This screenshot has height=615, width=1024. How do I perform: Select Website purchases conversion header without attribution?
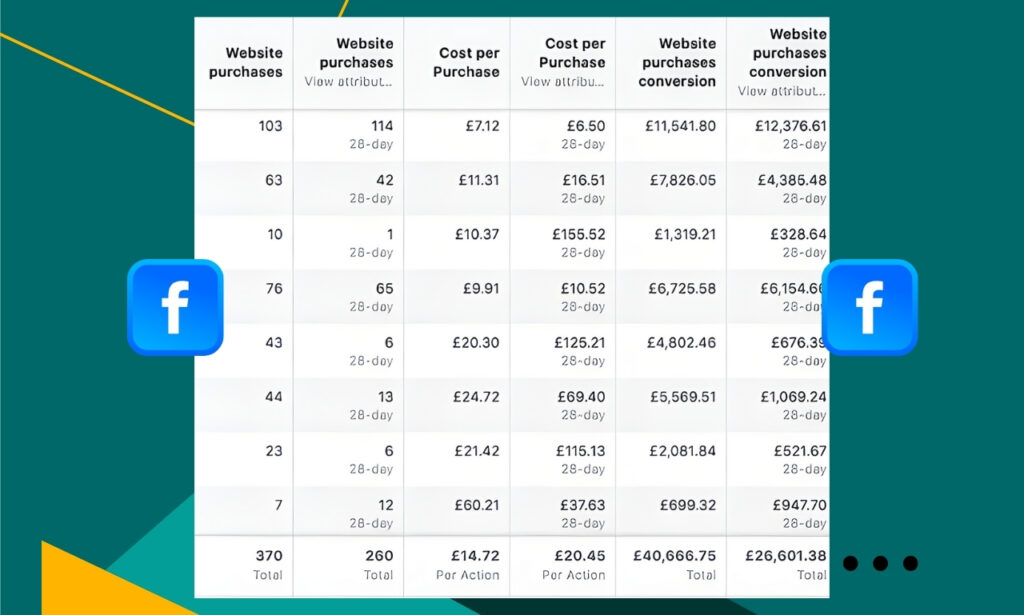(x=677, y=62)
